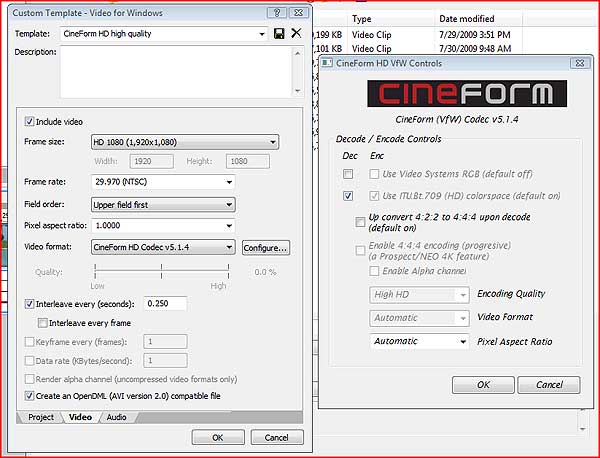Click Cancel in Custom Template dialog
Viewport: 600px width, 458px height.
pyautogui.click(x=277, y=437)
